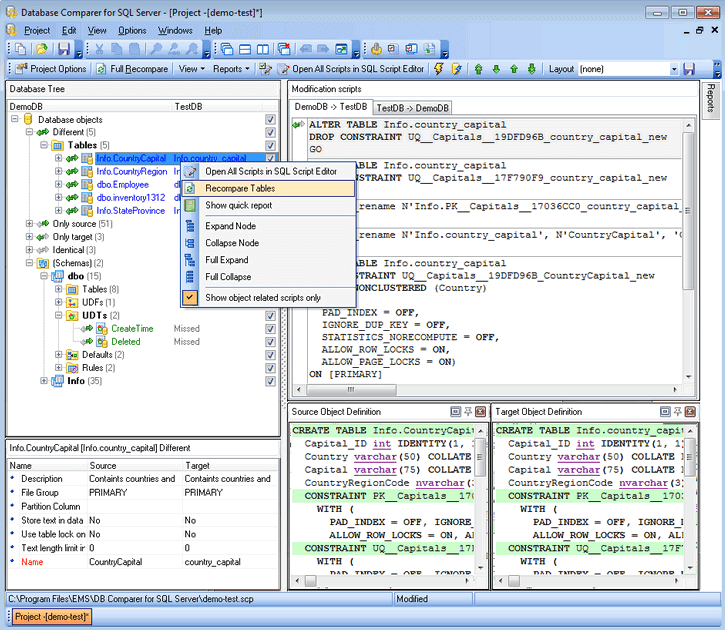This screenshot has height=630, width=725.
Task: Click the first green up arrow in toolbar
Action: (x=479, y=69)
